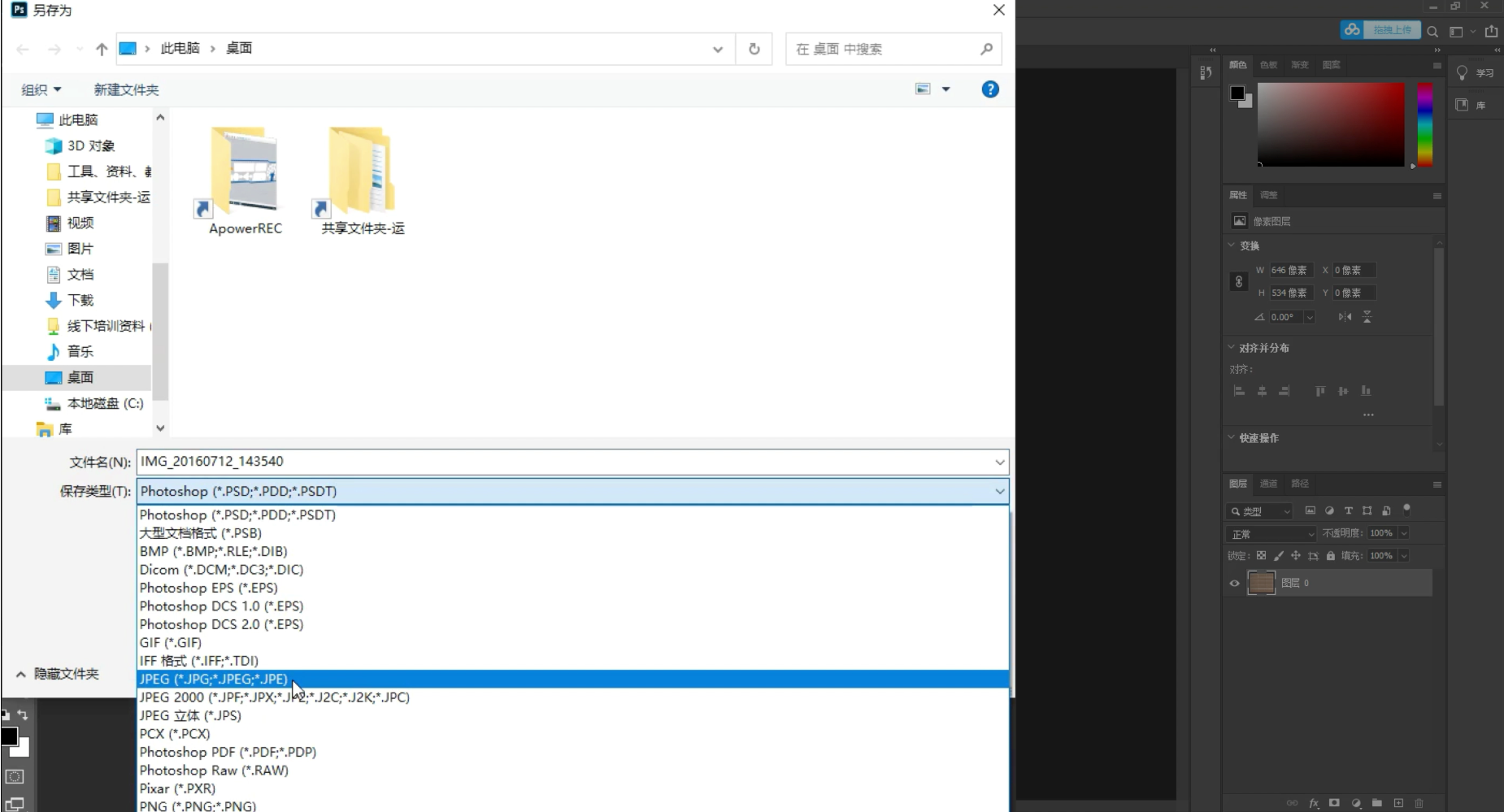Select JPEG (*.JPG;*.JPEG;*.JPE) from format list

(x=214, y=679)
